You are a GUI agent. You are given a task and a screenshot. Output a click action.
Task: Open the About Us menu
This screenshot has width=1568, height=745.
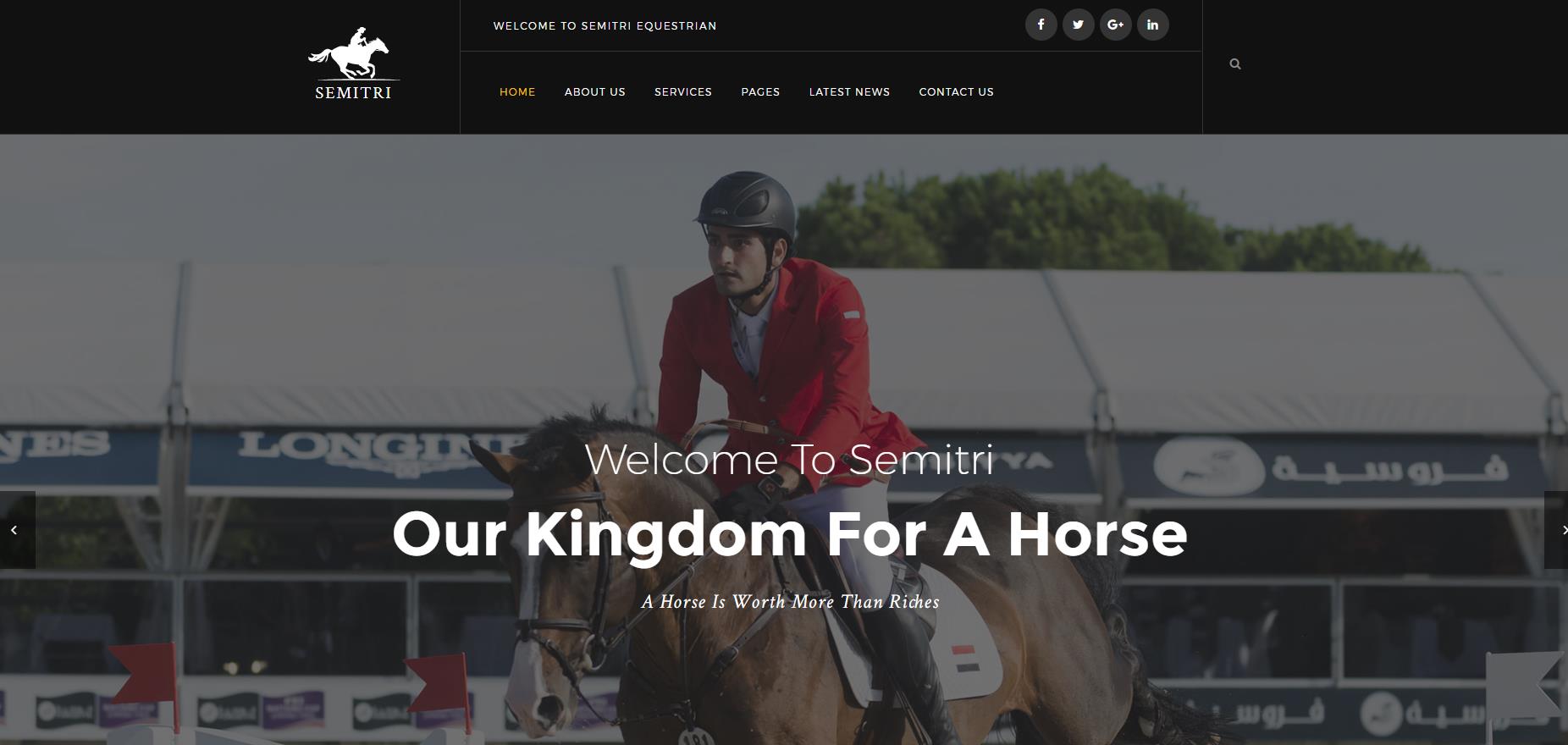(595, 91)
